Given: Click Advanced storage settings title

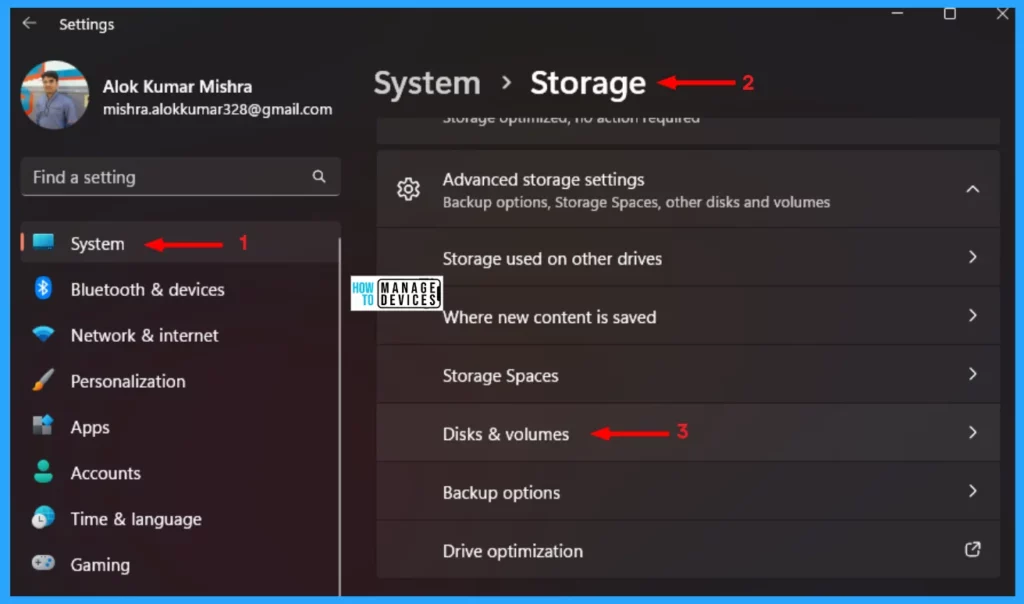Looking at the screenshot, I should (x=543, y=180).
